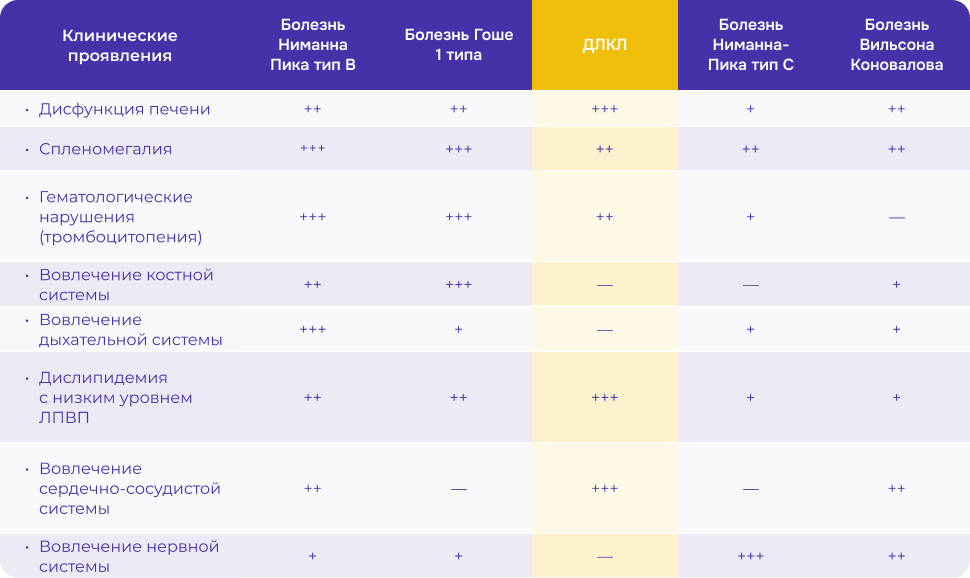970x578 pixels.
Task: Click the ДЛКЛ value for Дисфункция печени
Action: click(604, 109)
